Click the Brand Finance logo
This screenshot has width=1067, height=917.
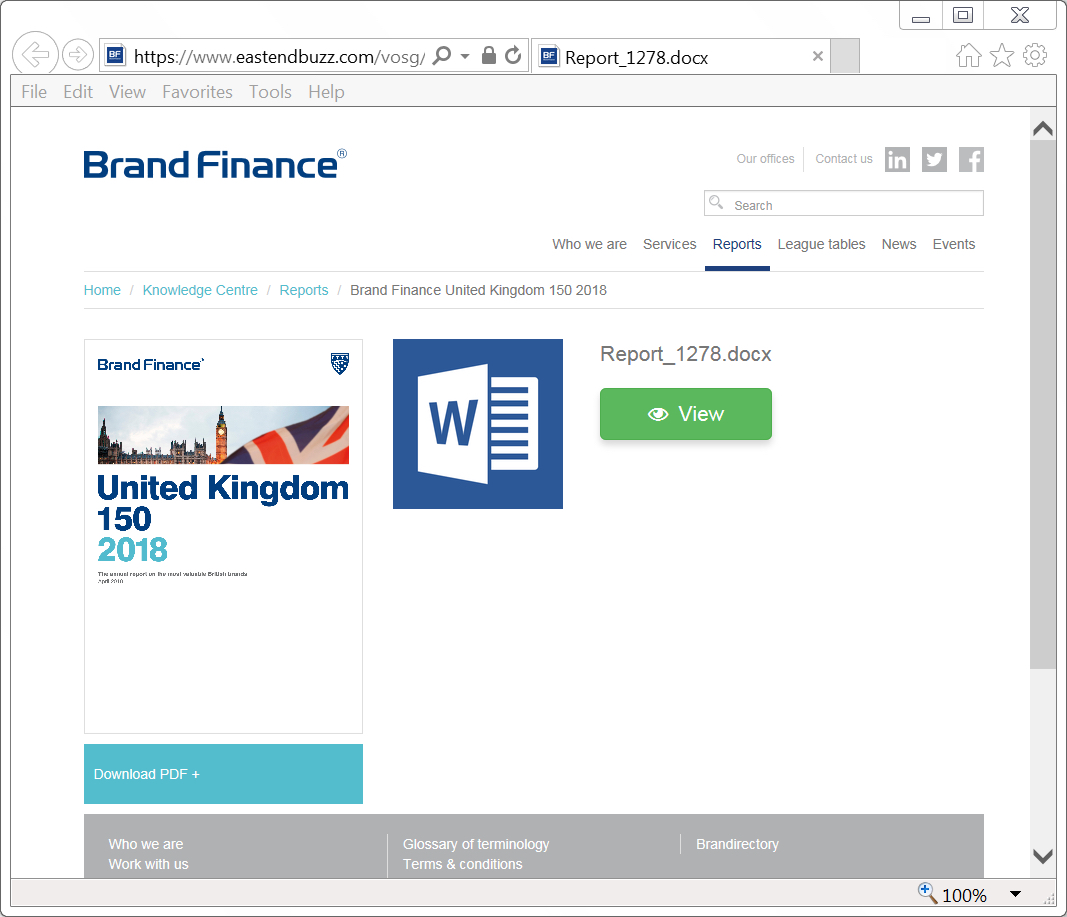(215, 164)
